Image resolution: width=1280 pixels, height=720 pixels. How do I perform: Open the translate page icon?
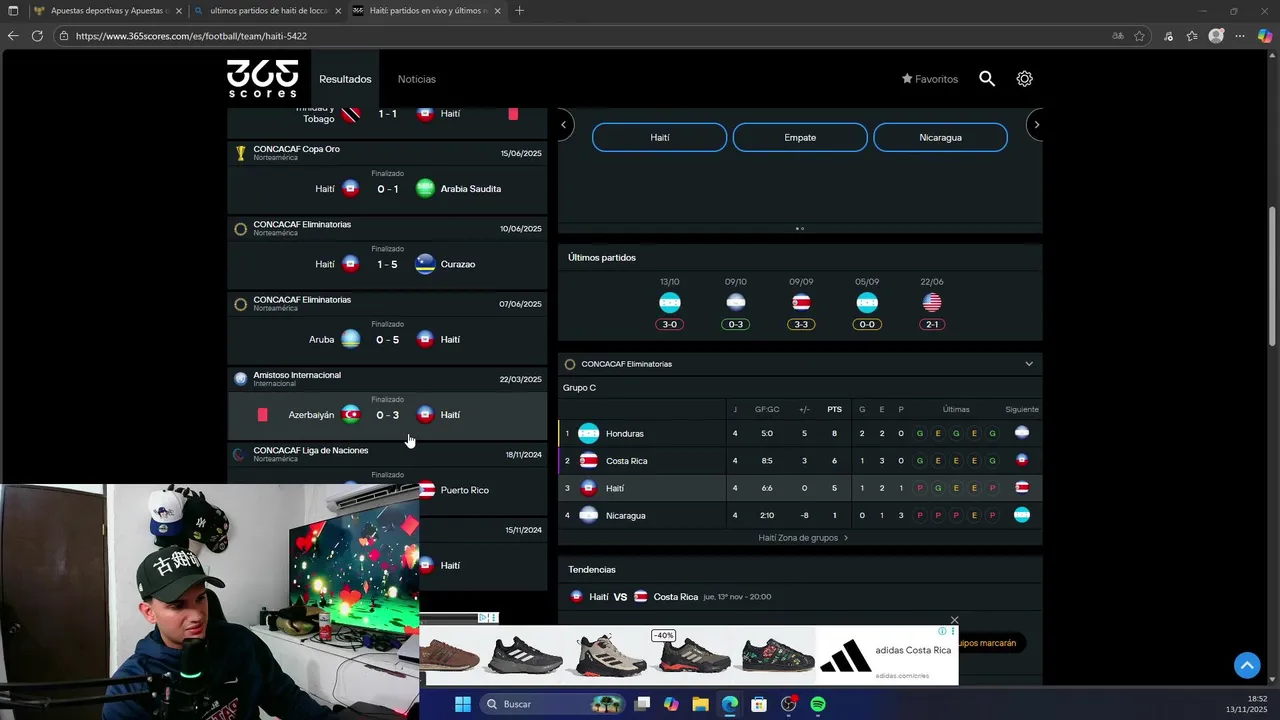tap(1117, 36)
